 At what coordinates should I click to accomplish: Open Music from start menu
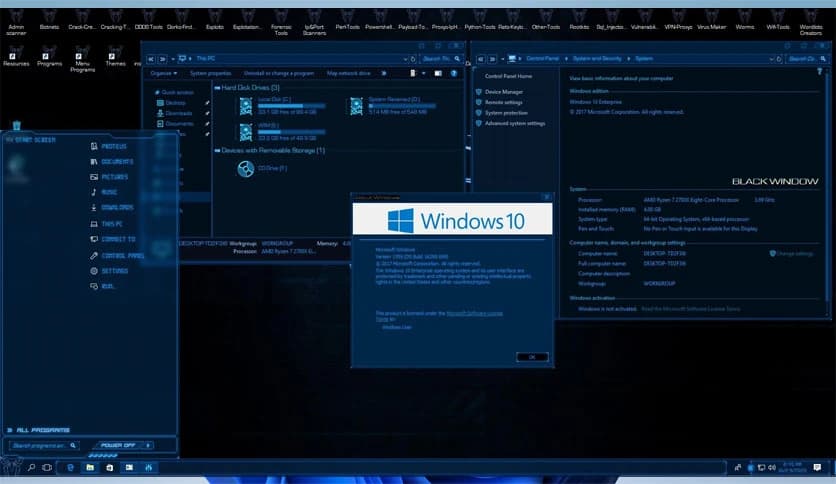click(x=103, y=192)
